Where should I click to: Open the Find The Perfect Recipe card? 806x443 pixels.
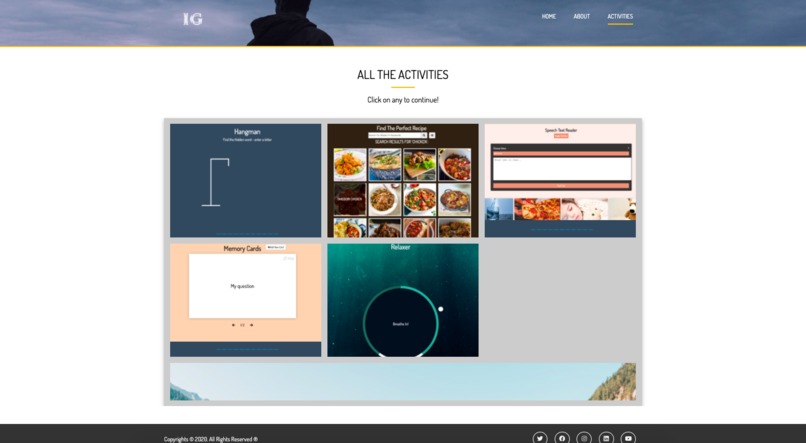click(403, 180)
